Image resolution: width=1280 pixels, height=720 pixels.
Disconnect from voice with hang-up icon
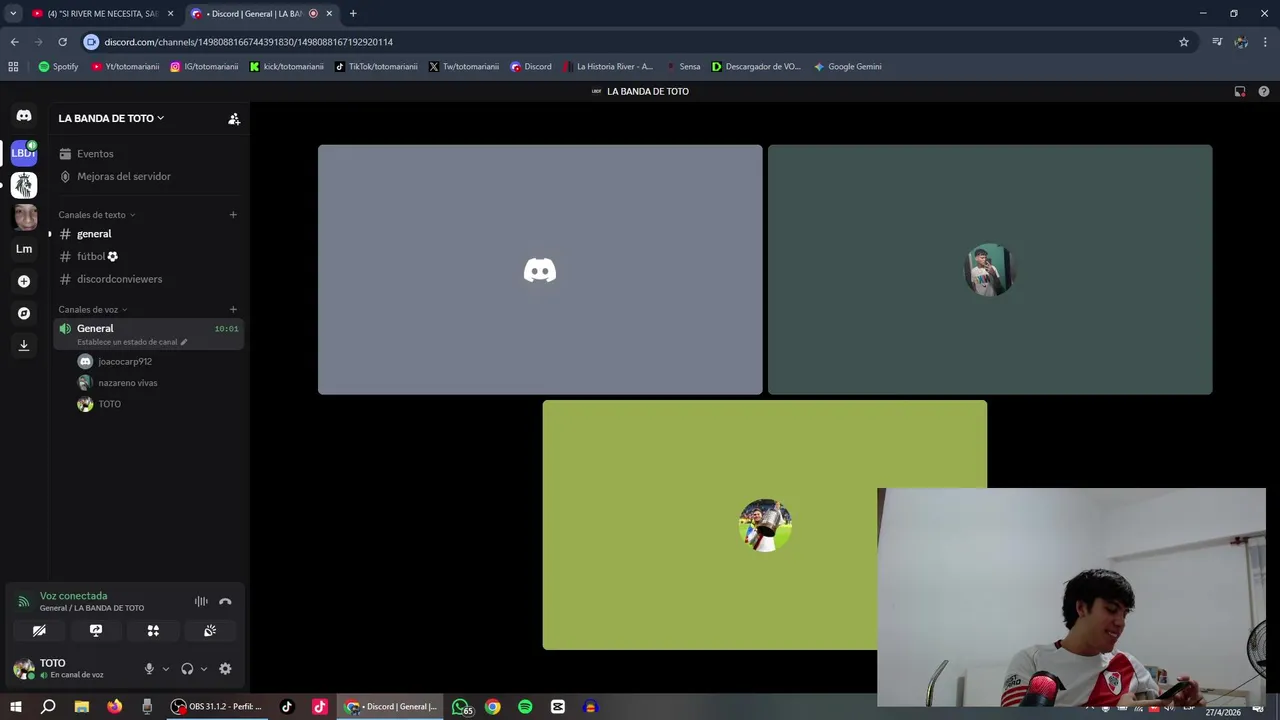[x=225, y=601]
